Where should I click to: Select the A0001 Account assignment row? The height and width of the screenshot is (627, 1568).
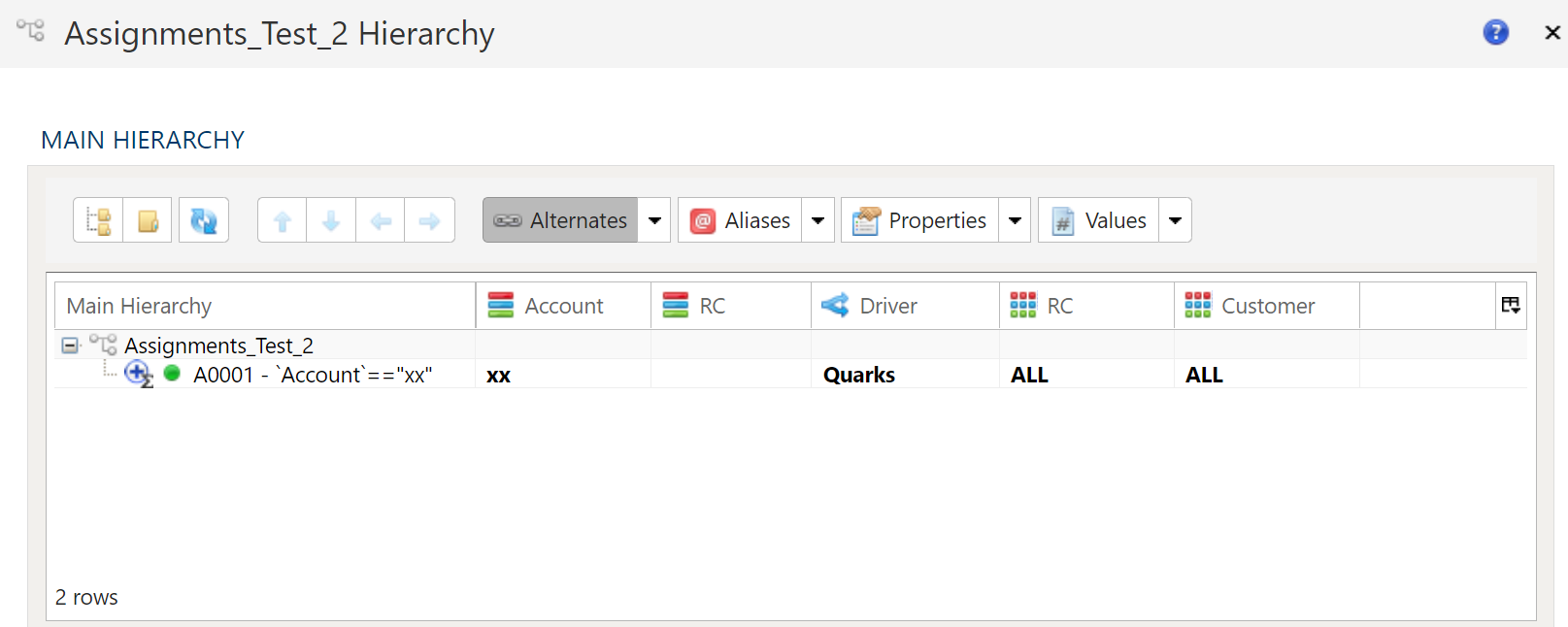coord(790,375)
